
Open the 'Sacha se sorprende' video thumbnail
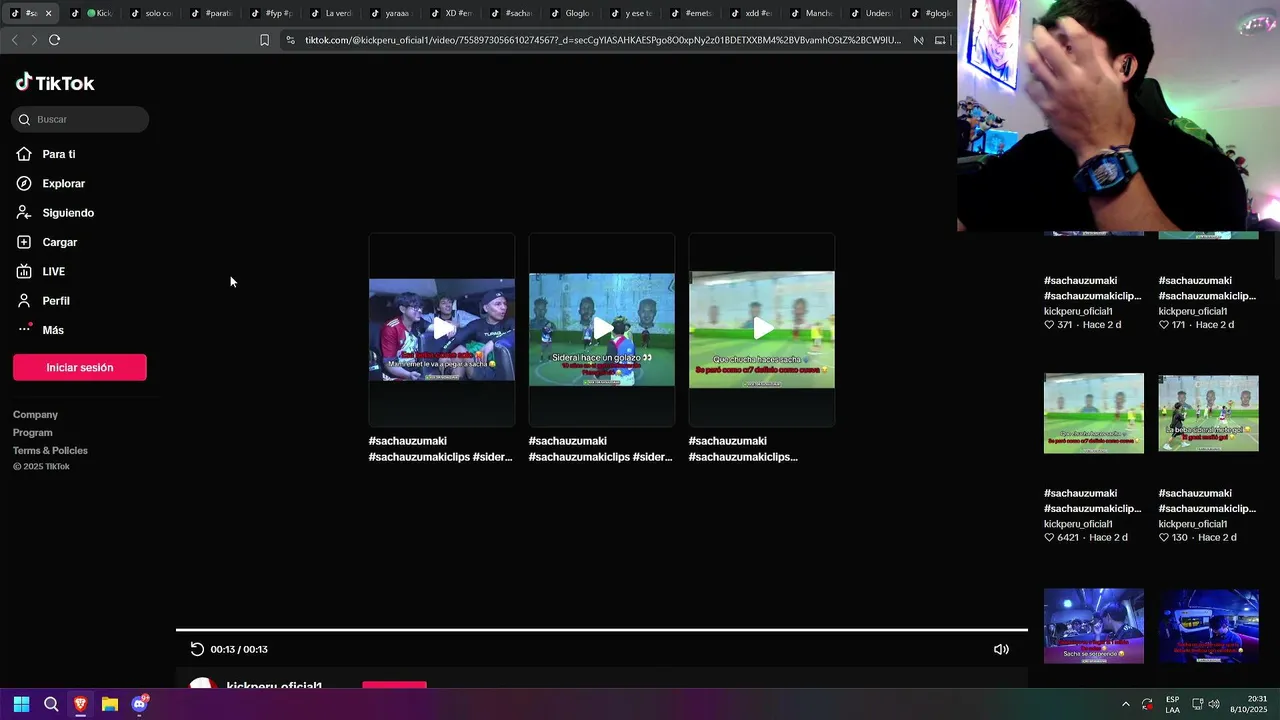click(1094, 626)
